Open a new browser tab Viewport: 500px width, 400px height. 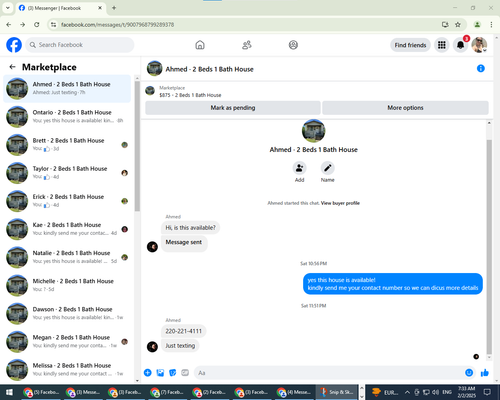click(114, 8)
